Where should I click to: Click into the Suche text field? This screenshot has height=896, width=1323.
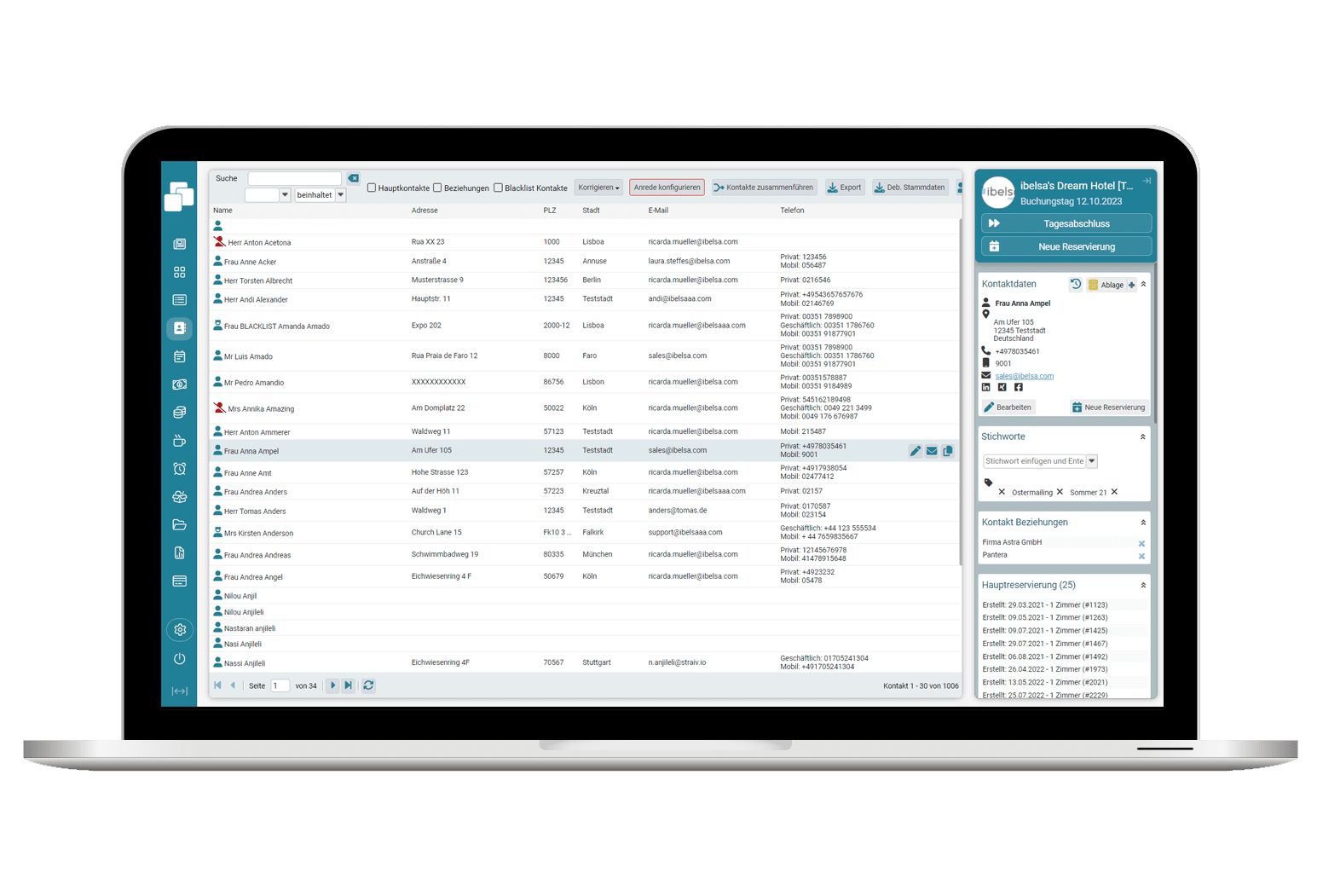coord(294,178)
